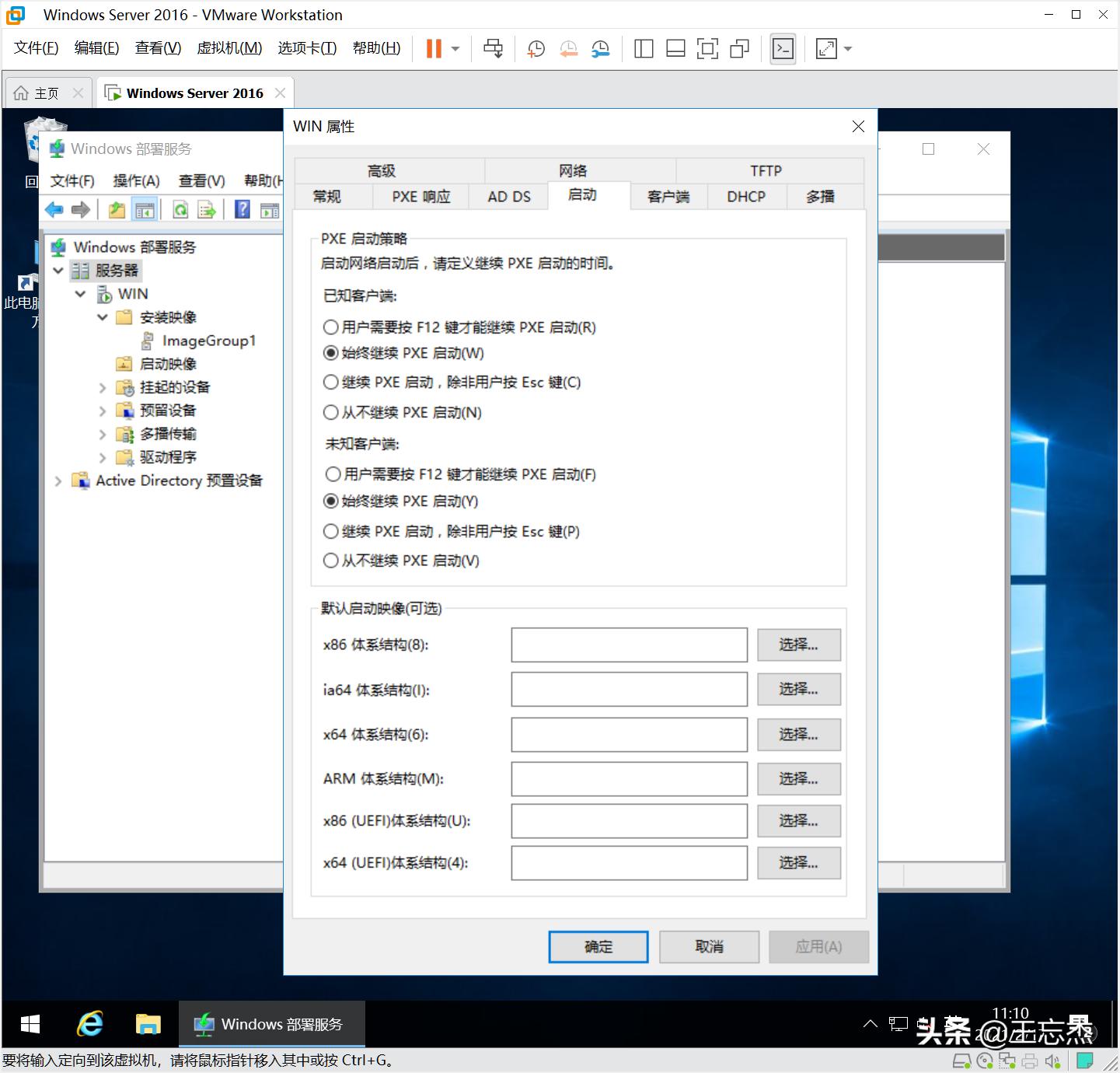Screen dimensions: 1120x1073
Task: Select always continue PXE boot for known clients
Action: (330, 352)
